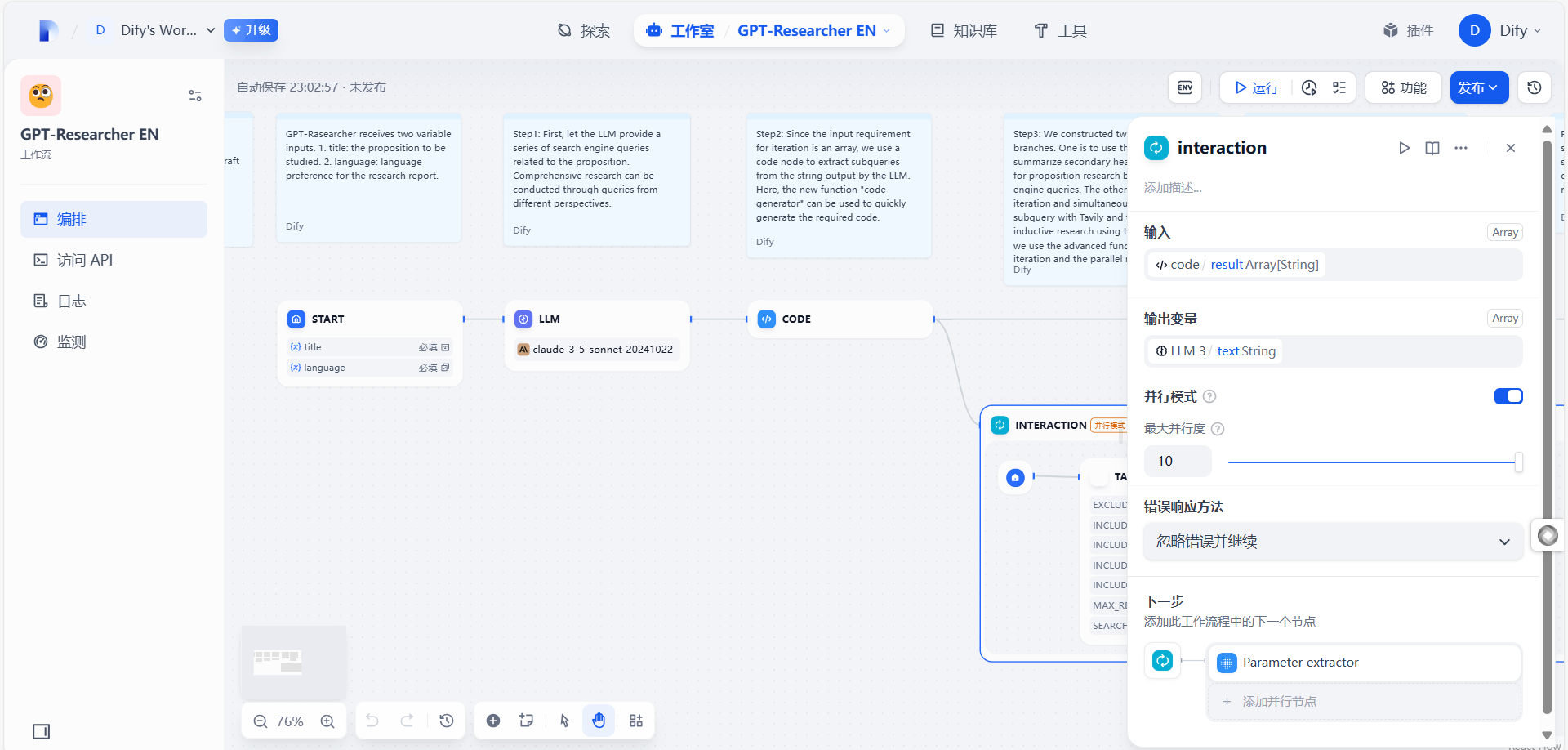Collapse the sidebar with bottom panel icon
This screenshot has height=750, width=1568.
(x=42, y=731)
